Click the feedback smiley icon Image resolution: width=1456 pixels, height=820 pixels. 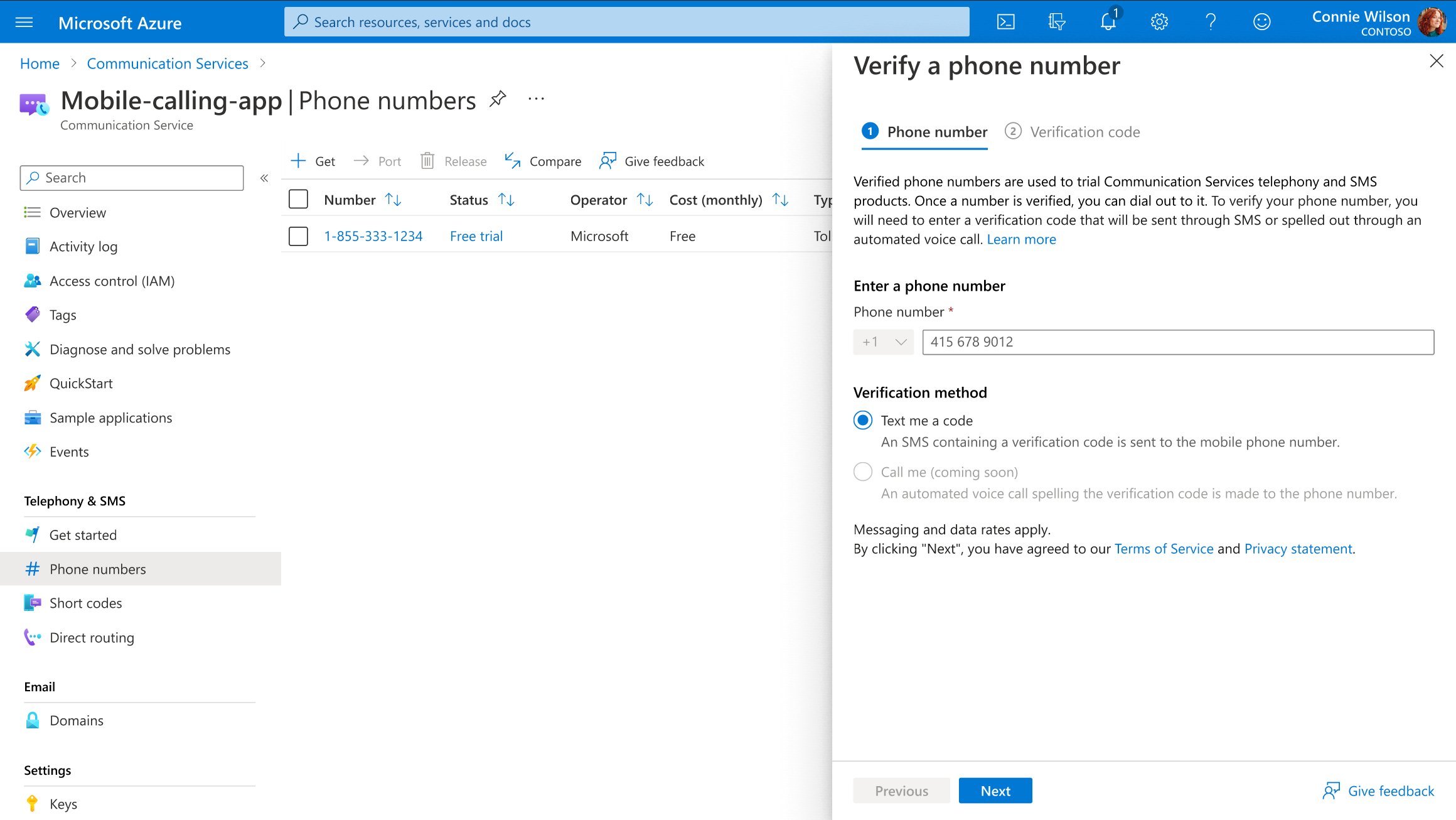pos(1261,22)
